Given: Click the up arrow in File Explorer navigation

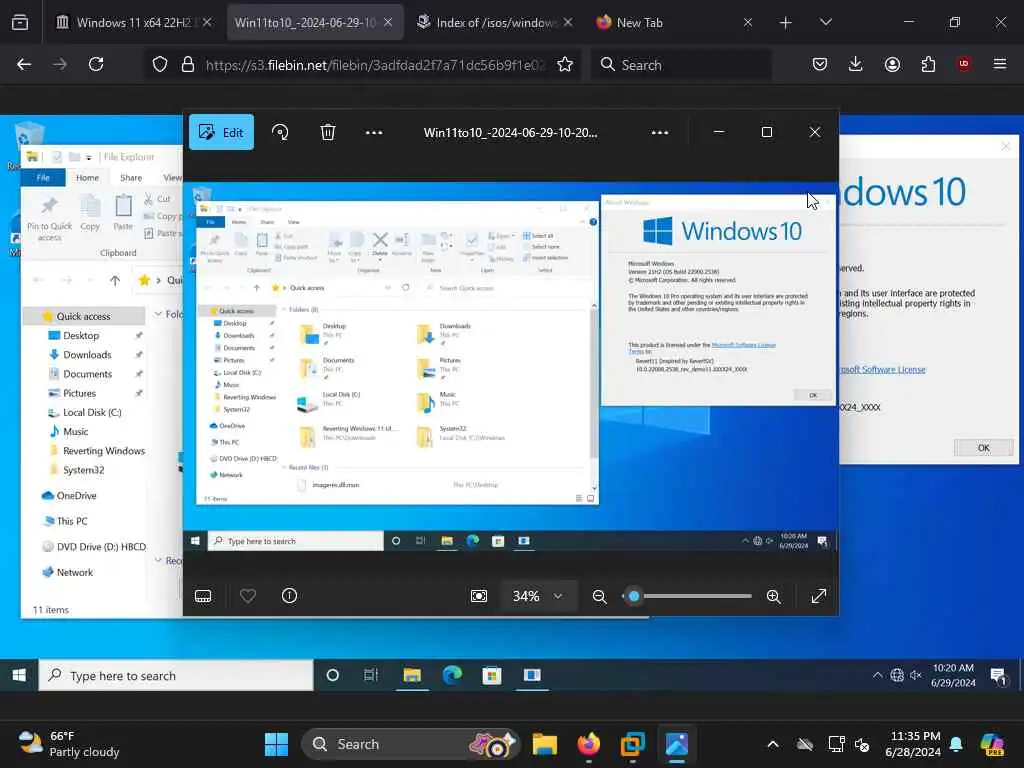Looking at the screenshot, I should 115,281.
